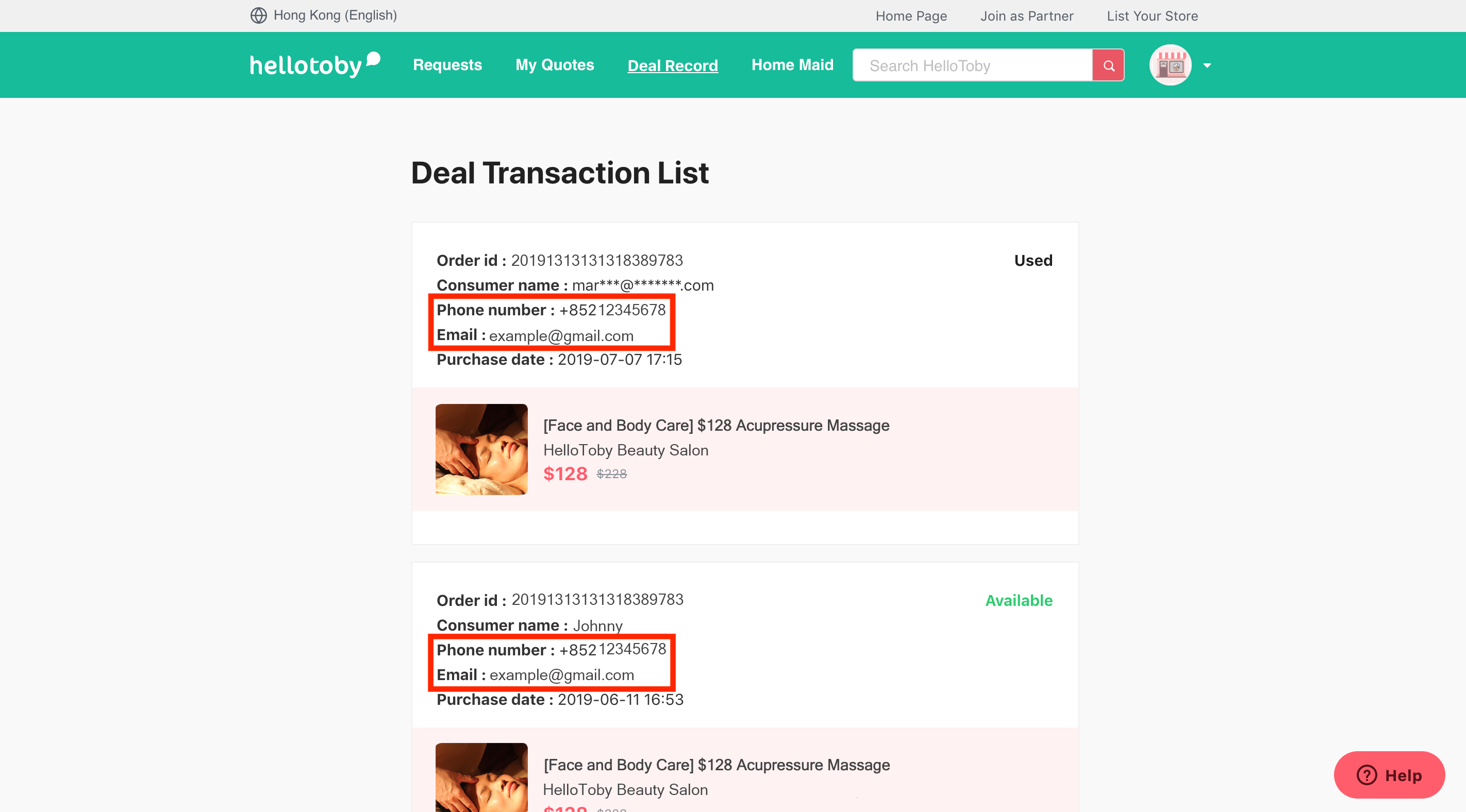Open Acupressure Massage title in Available order
1466x812 pixels.
[x=717, y=765]
